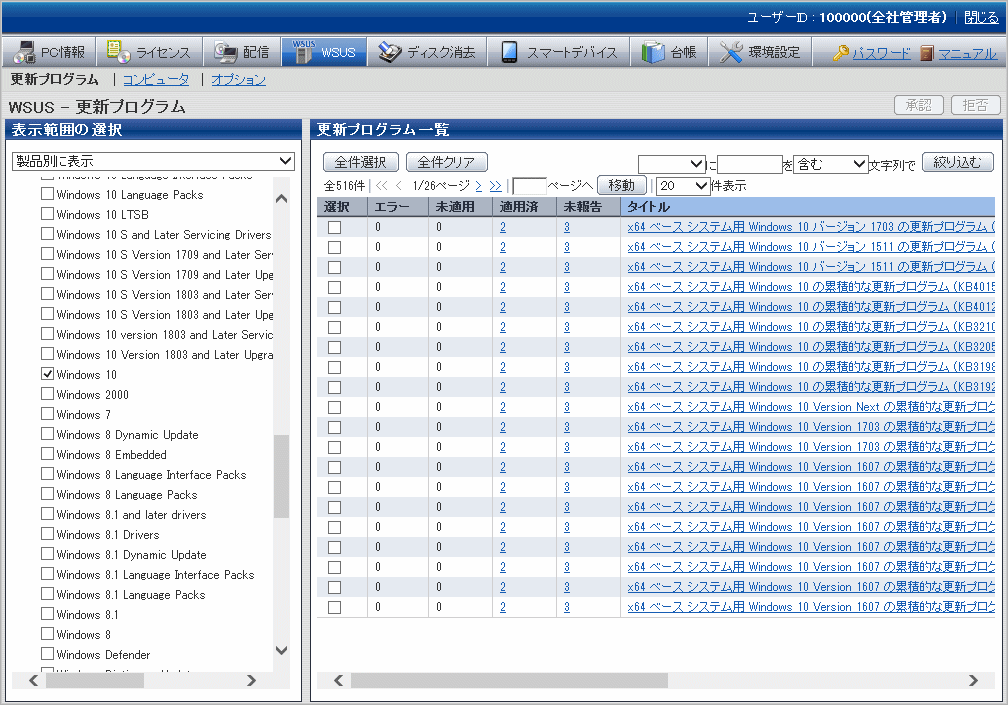Click the update list horizontal scrollbar thumb

(509, 680)
